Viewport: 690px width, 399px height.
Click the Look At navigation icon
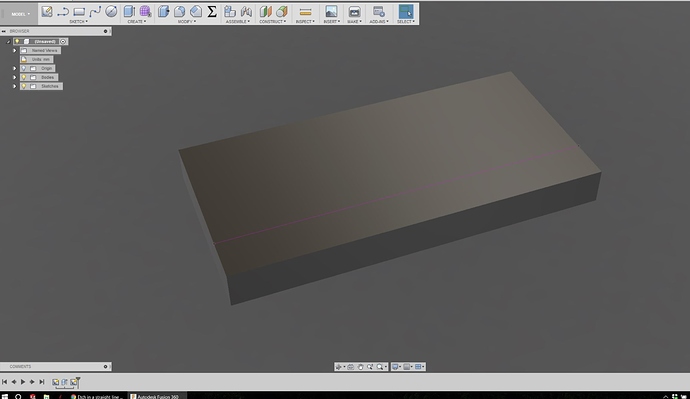click(351, 366)
